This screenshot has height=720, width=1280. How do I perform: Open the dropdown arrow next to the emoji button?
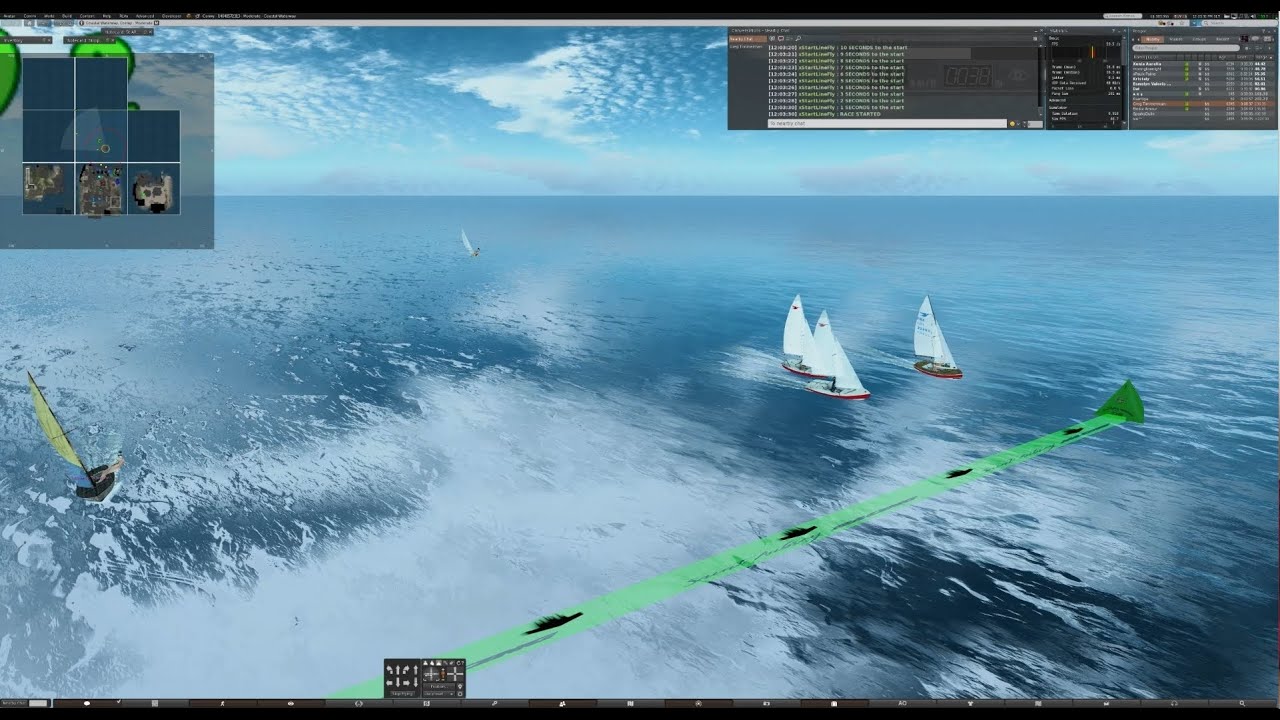[x=1019, y=124]
